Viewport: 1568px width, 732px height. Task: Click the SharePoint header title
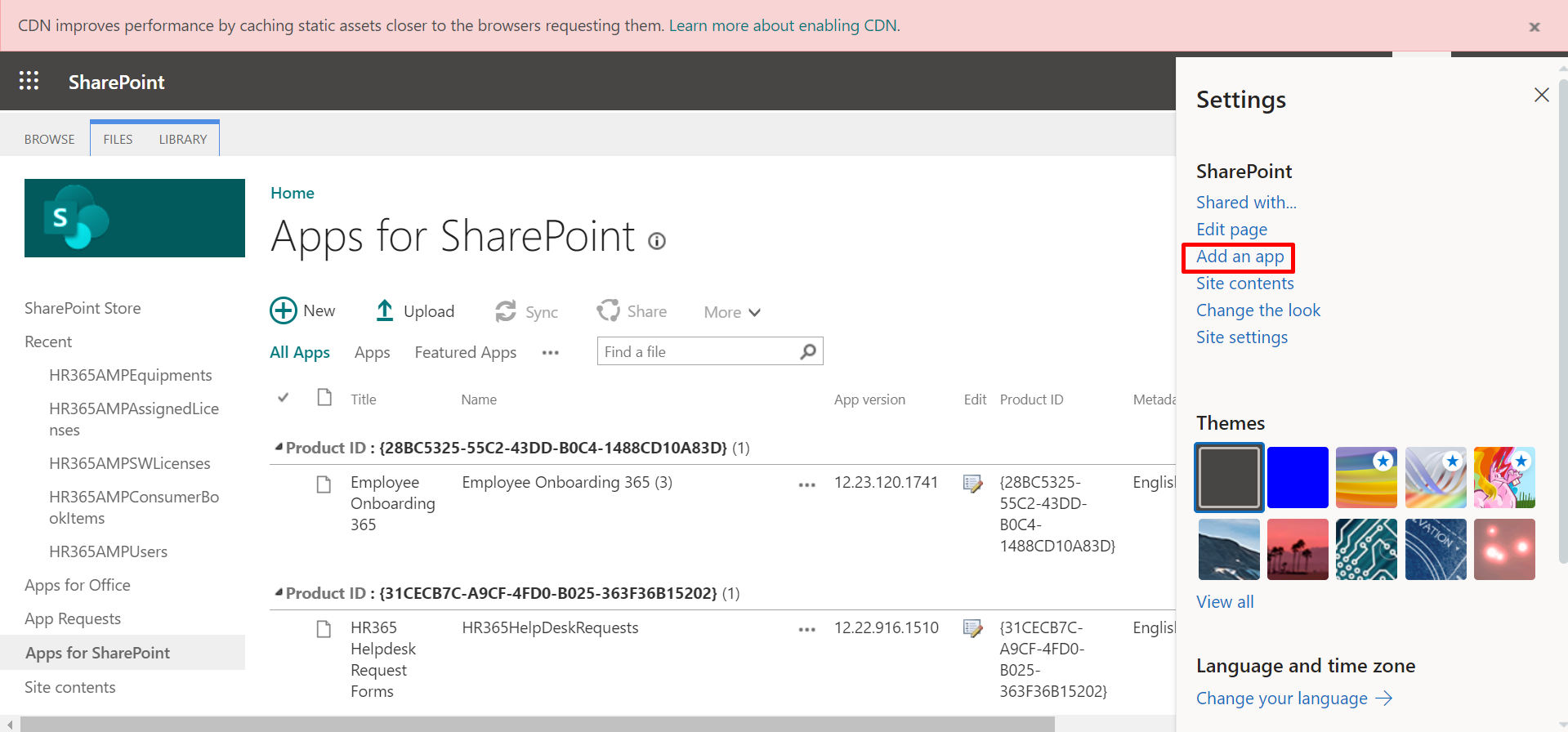[x=117, y=82]
